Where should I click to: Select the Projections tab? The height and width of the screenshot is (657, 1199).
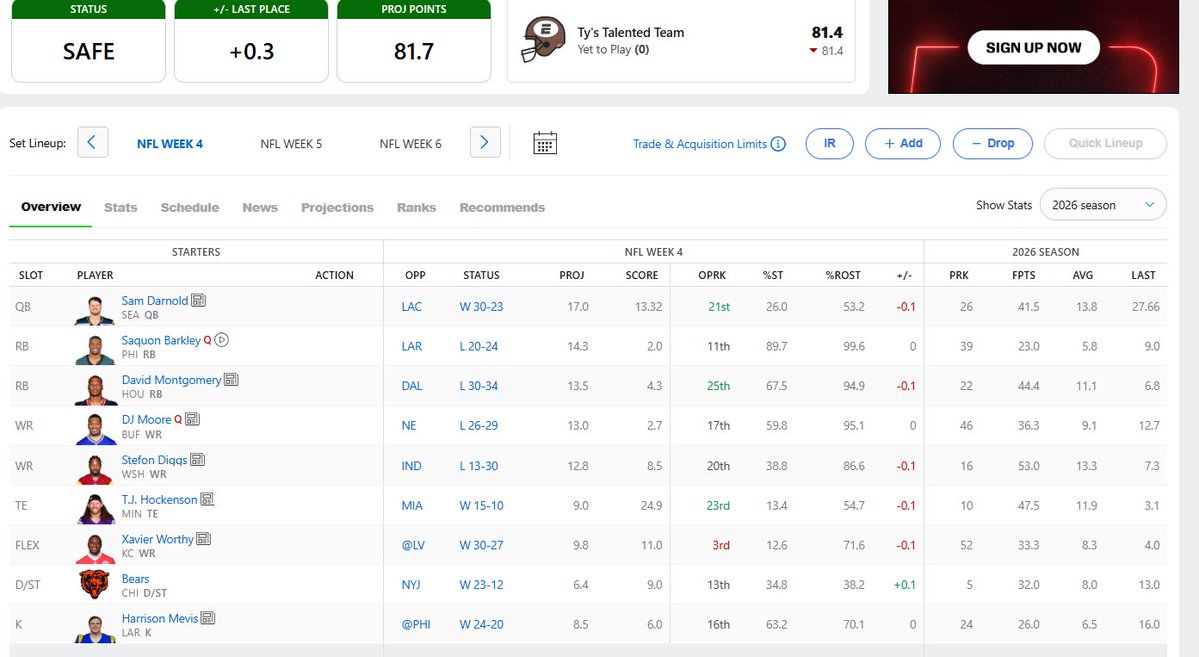click(x=337, y=207)
